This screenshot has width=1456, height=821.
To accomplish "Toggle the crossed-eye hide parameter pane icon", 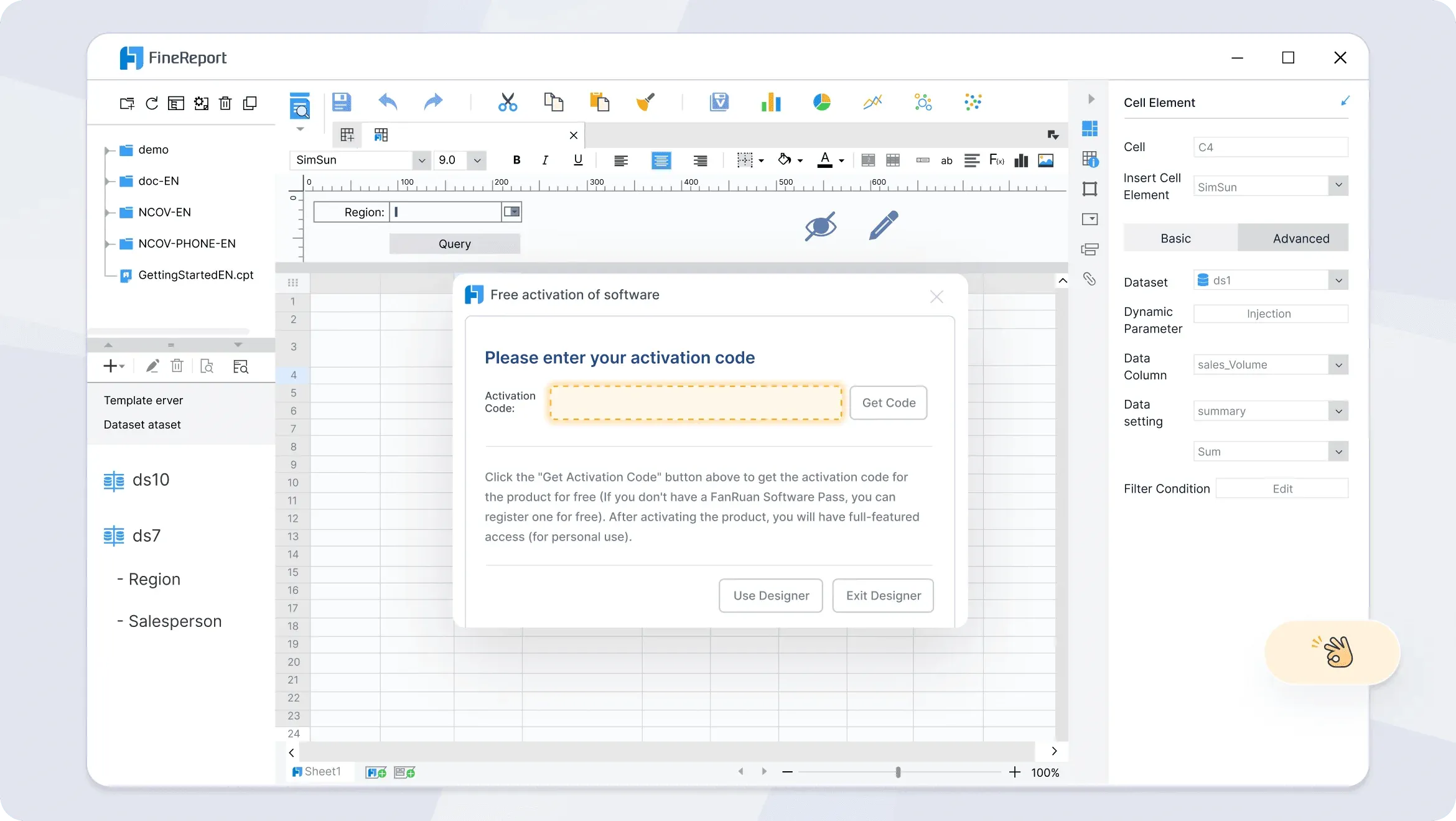I will (x=821, y=226).
